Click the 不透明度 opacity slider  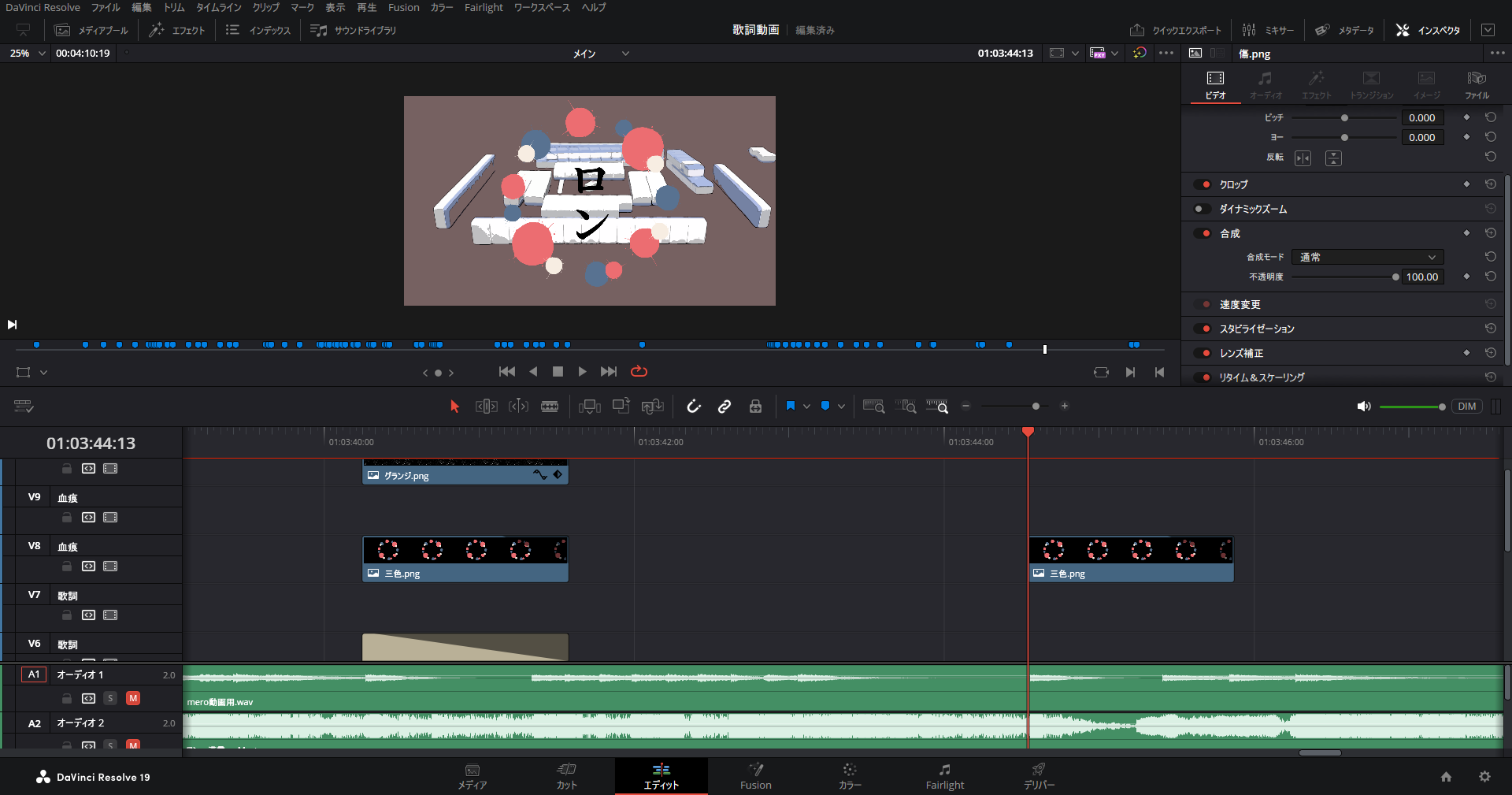1343,277
